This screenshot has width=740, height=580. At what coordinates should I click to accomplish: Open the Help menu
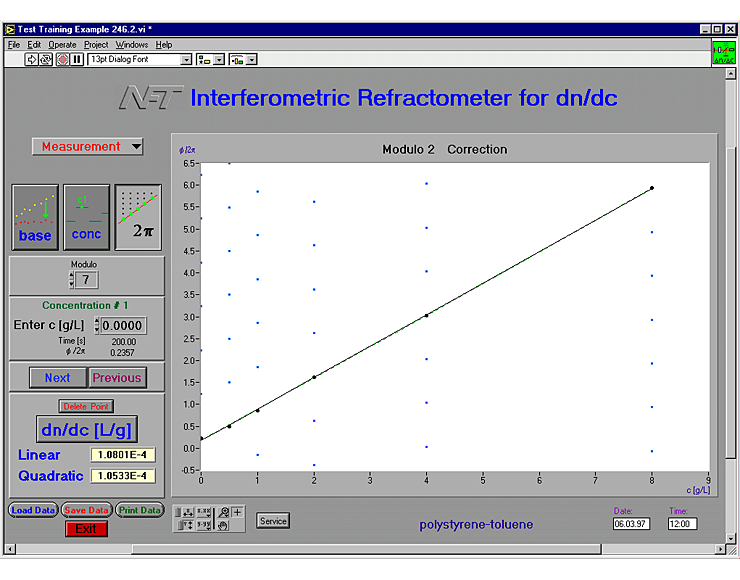click(164, 45)
